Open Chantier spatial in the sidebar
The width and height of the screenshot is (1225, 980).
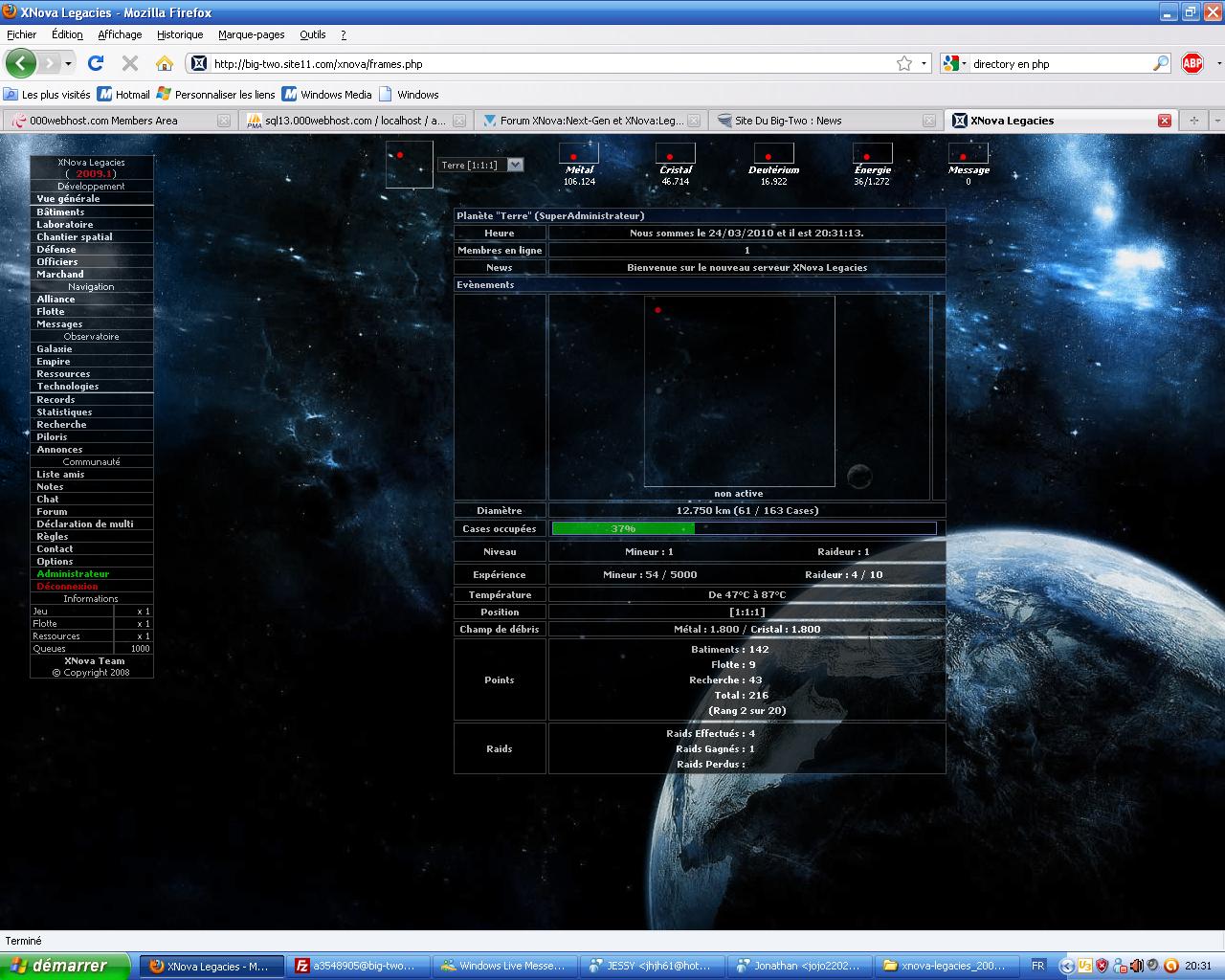pos(75,236)
